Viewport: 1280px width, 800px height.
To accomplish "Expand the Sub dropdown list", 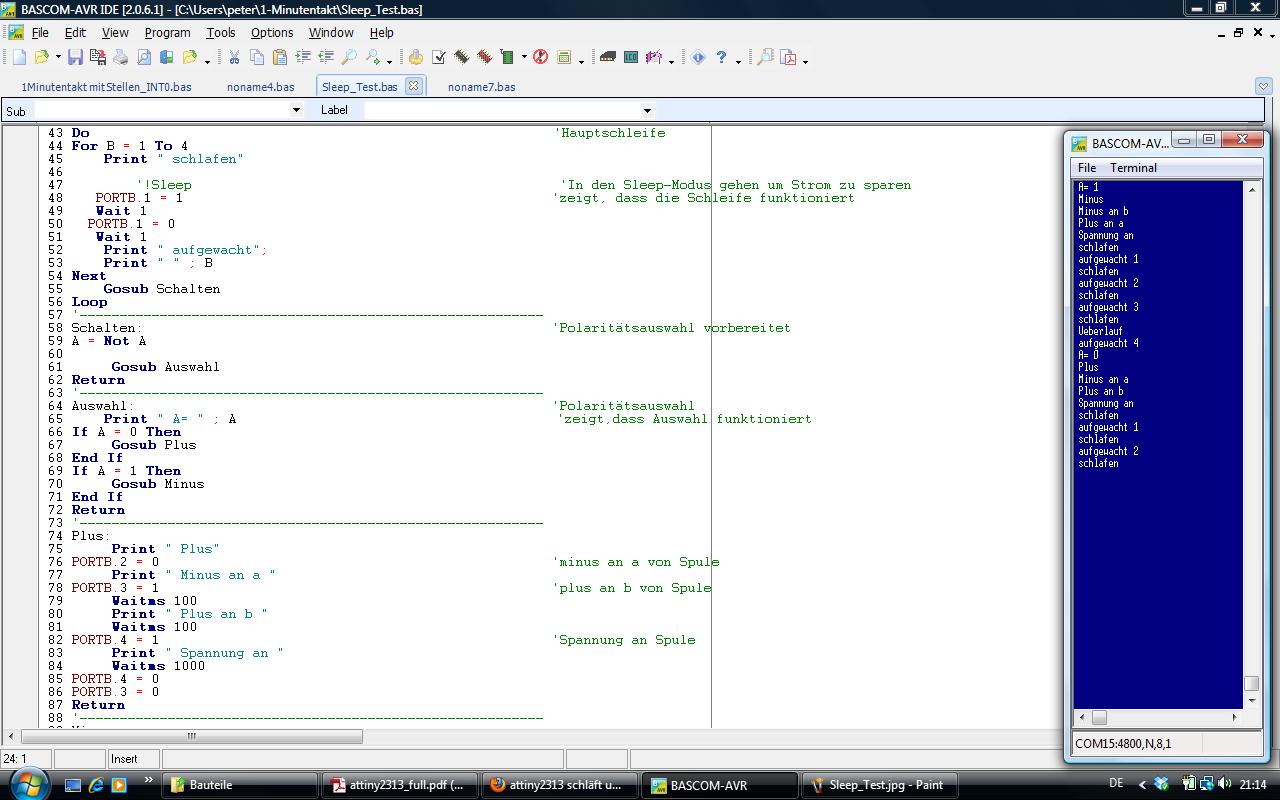I will (x=296, y=110).
